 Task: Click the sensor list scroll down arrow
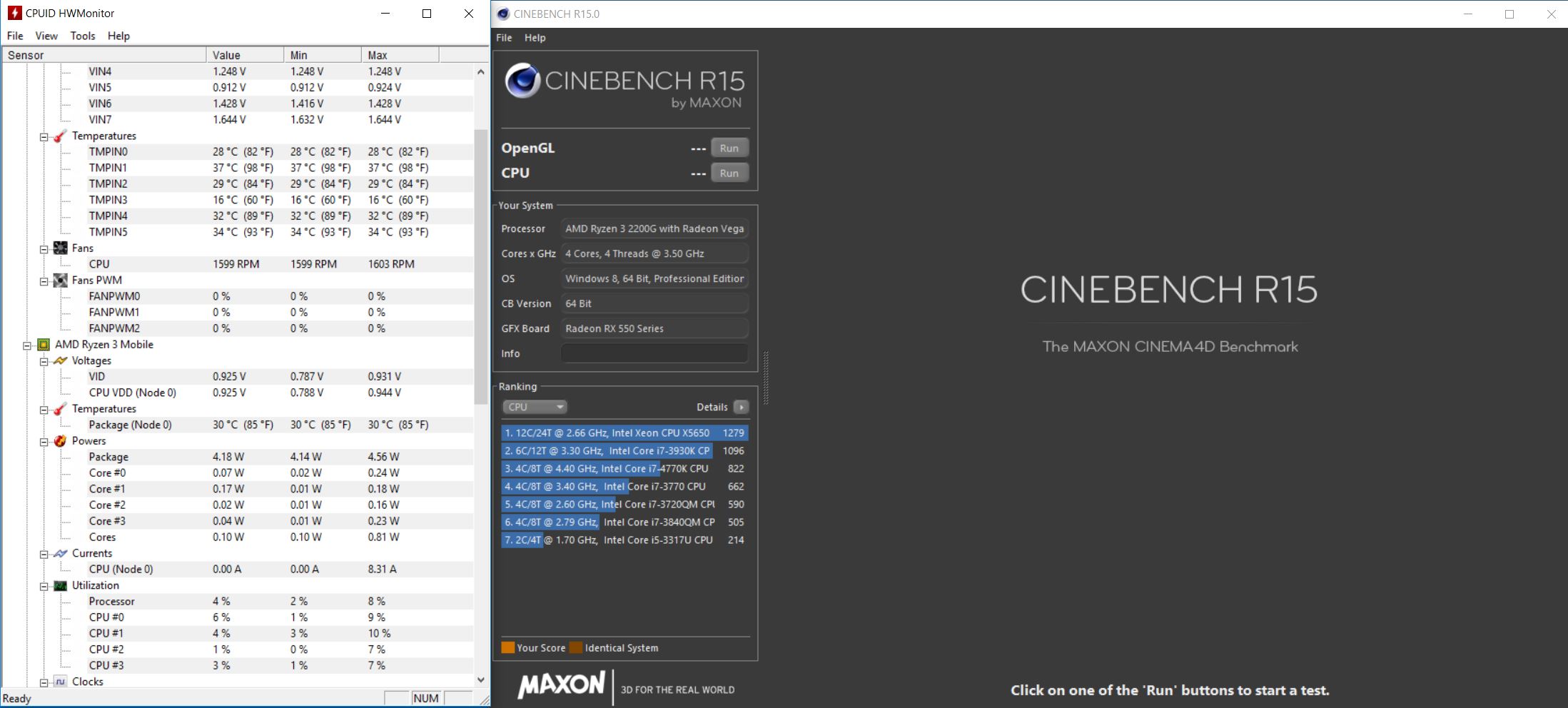(x=480, y=680)
